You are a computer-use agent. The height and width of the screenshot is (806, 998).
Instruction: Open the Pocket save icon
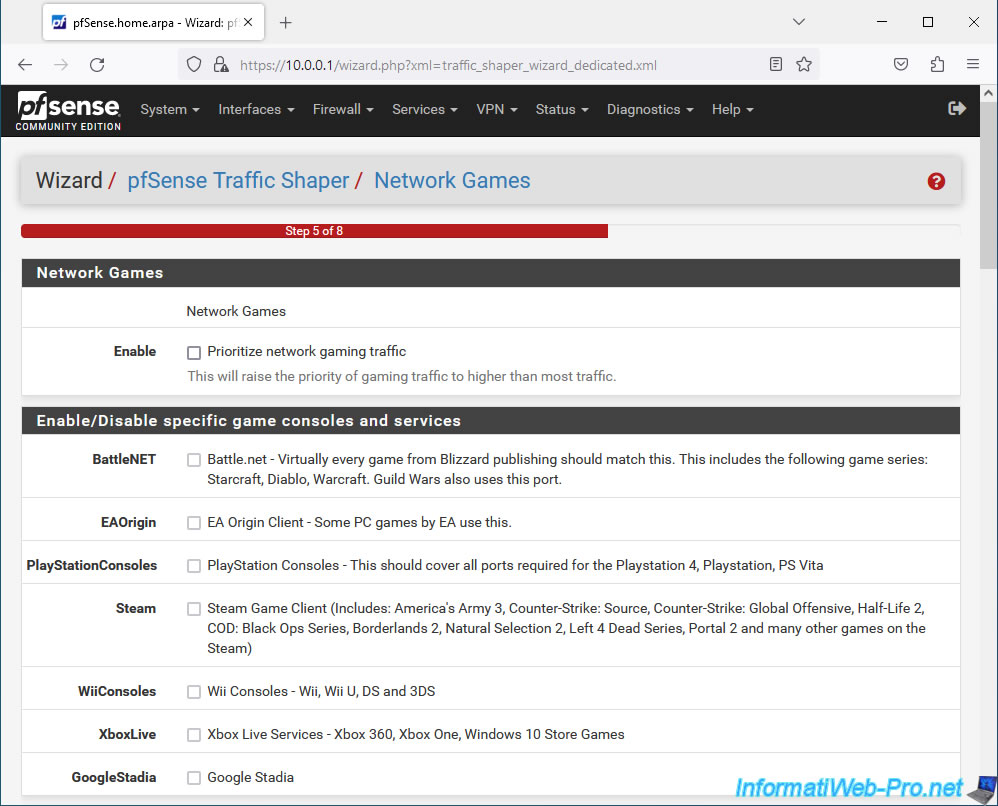pyautogui.click(x=901, y=64)
